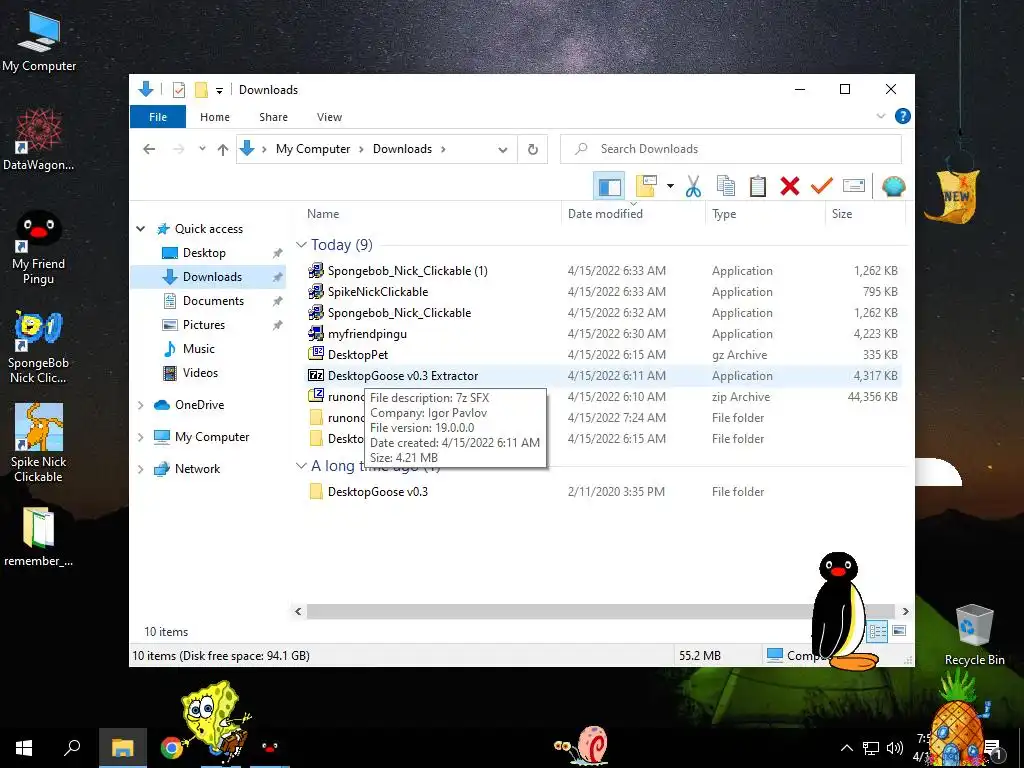
Task: Click the blue Help question mark icon
Action: 903,116
